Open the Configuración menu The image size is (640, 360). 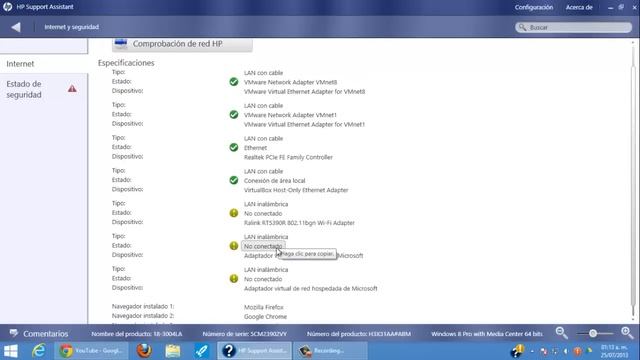point(533,7)
